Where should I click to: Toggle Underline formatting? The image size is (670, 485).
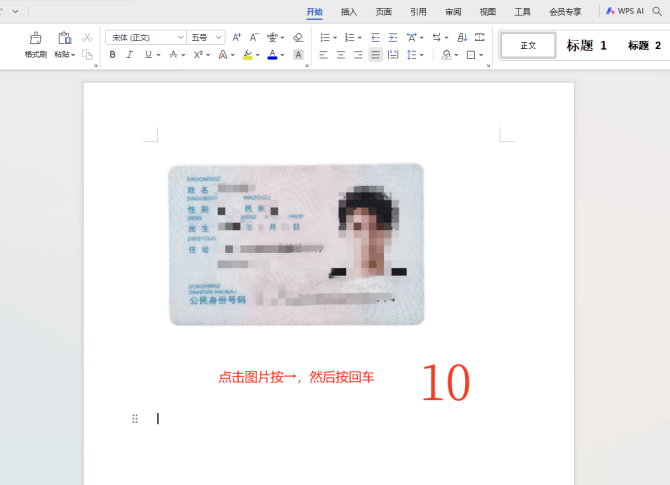click(x=148, y=55)
